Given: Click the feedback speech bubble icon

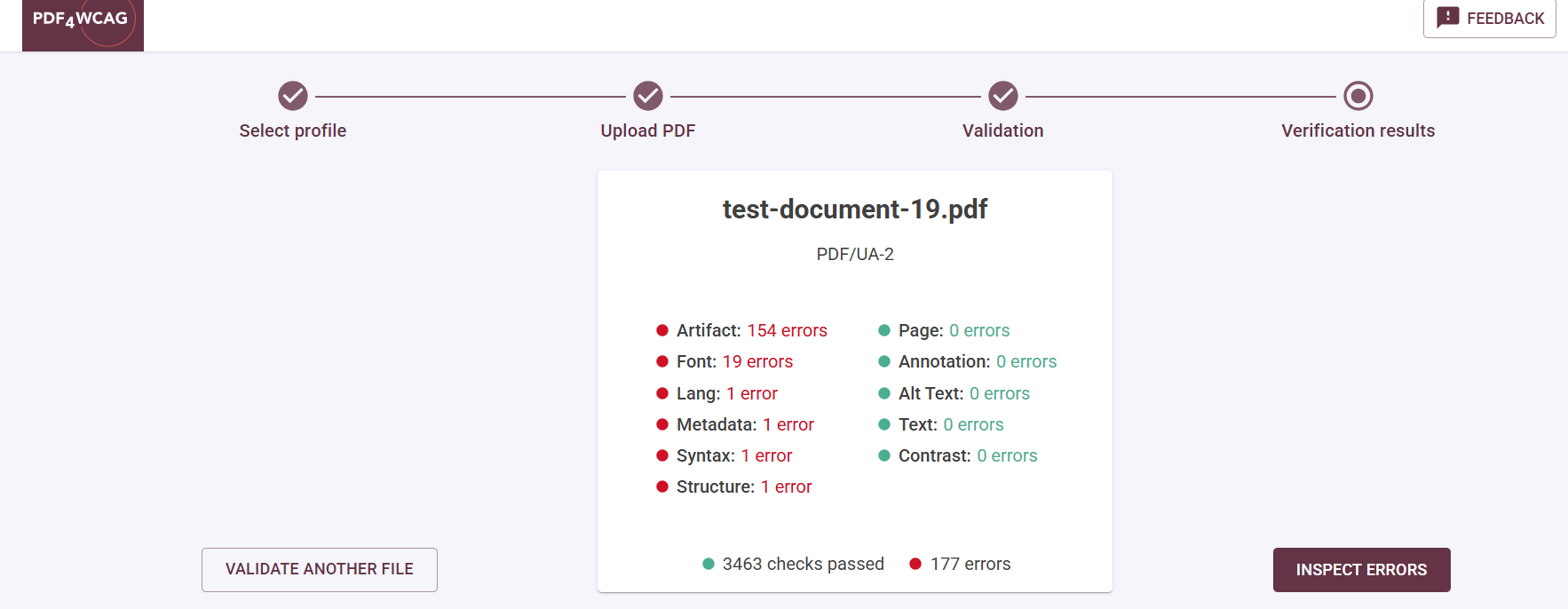Looking at the screenshot, I should coord(1448,18).
